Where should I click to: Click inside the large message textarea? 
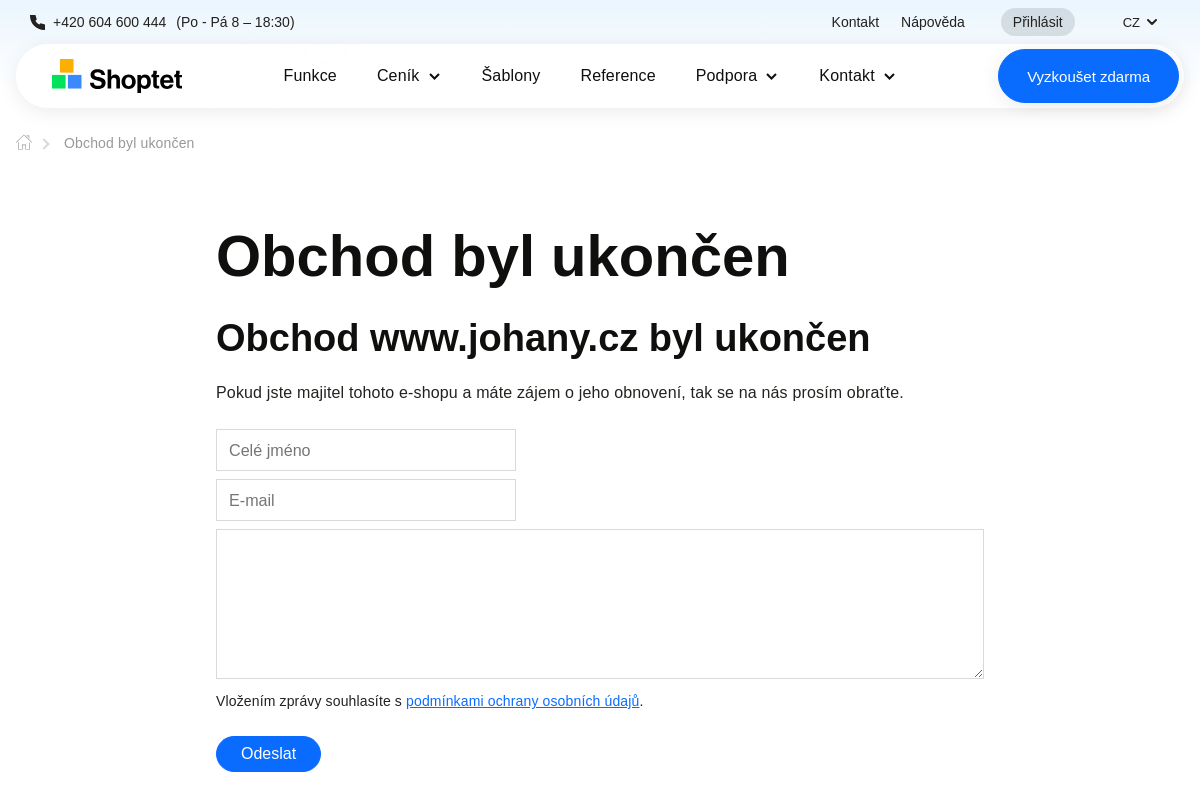[x=600, y=603]
